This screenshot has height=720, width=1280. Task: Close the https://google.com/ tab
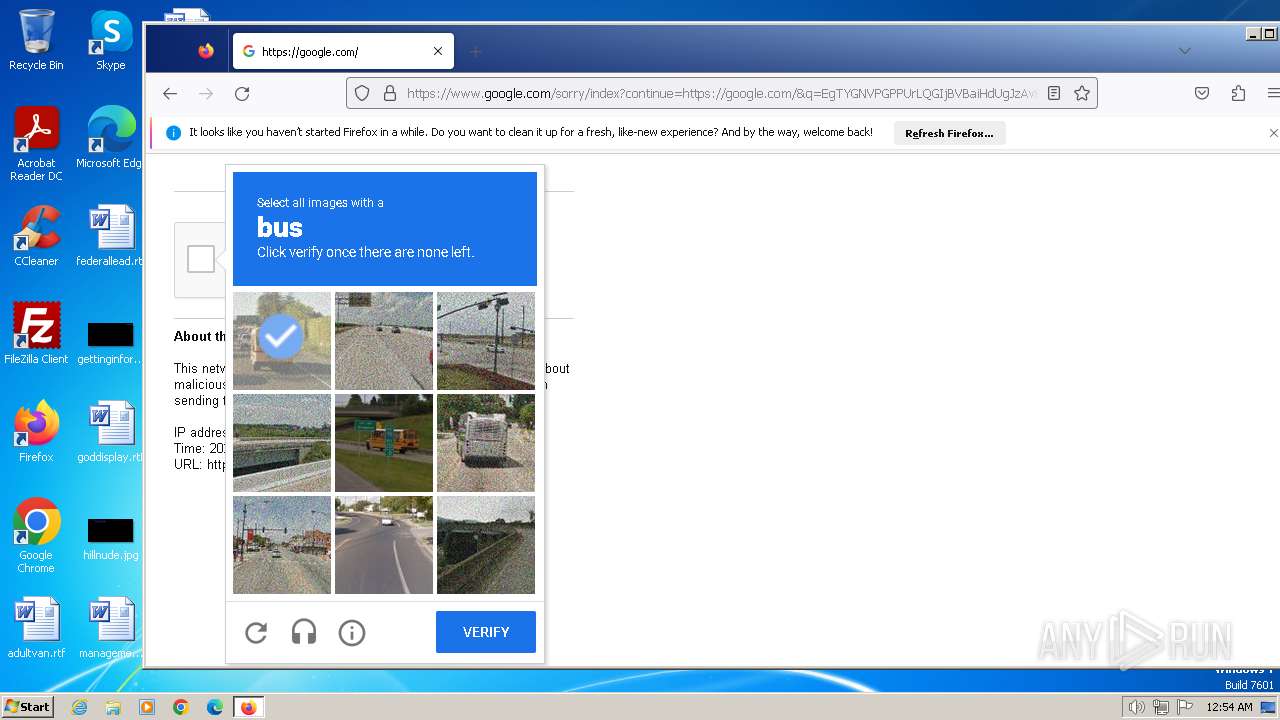(438, 51)
